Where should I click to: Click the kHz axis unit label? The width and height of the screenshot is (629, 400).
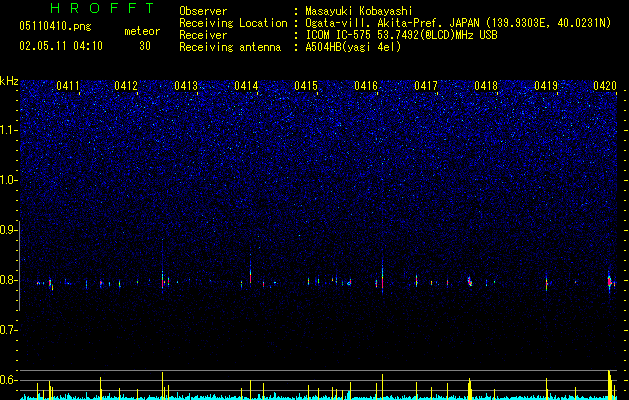pyautogui.click(x=9, y=81)
